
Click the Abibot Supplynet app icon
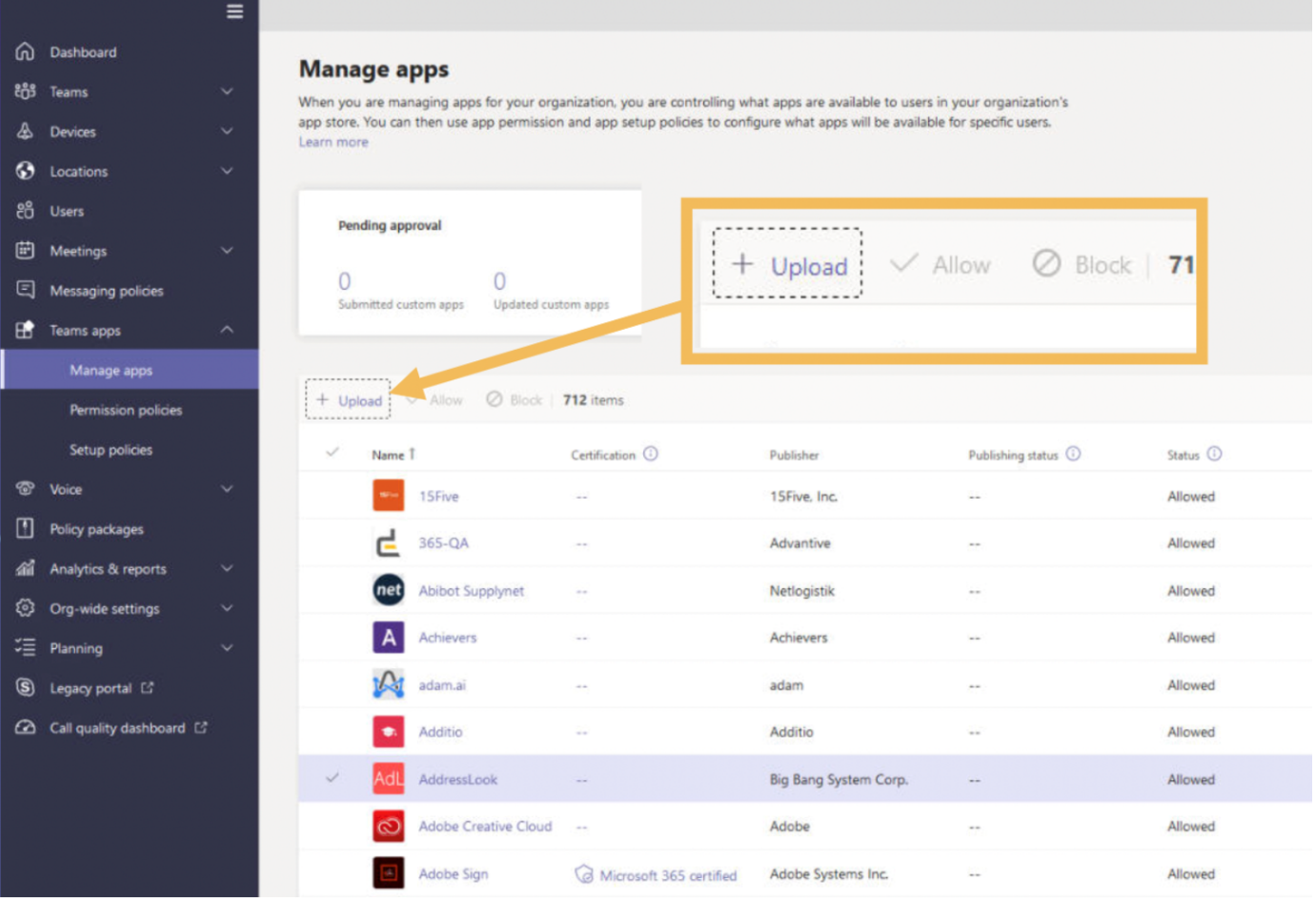(x=389, y=590)
